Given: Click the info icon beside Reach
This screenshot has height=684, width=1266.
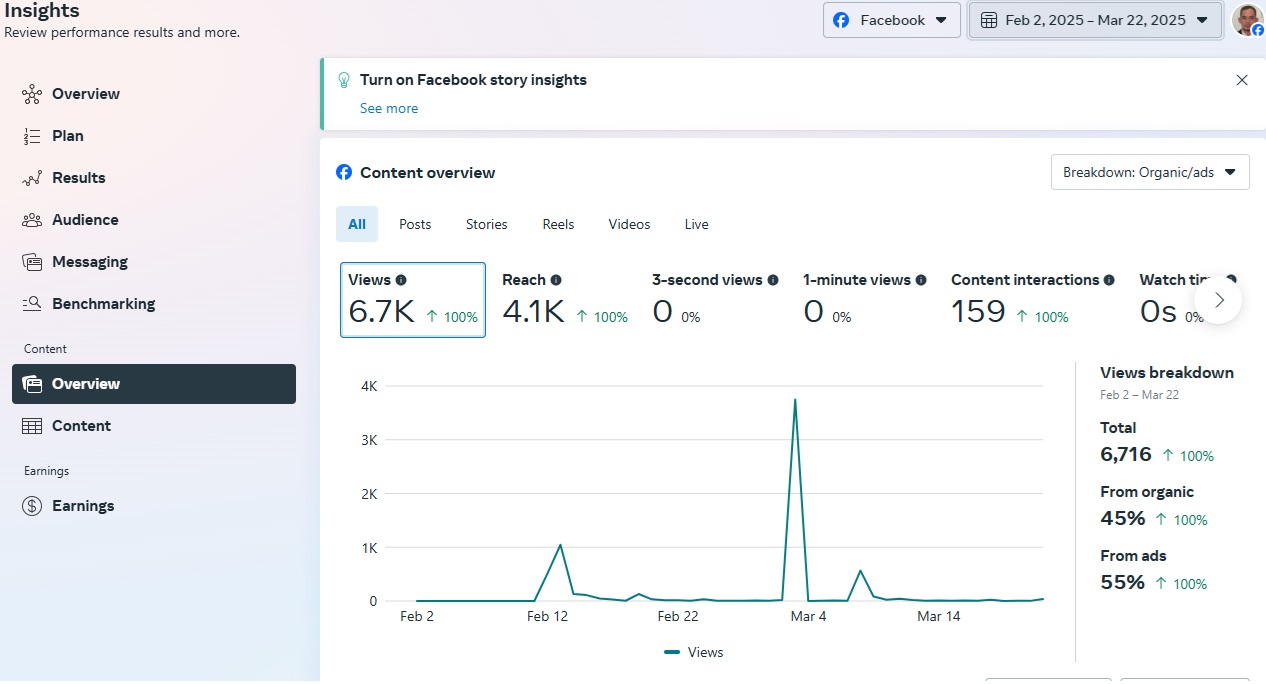Looking at the screenshot, I should pos(556,280).
